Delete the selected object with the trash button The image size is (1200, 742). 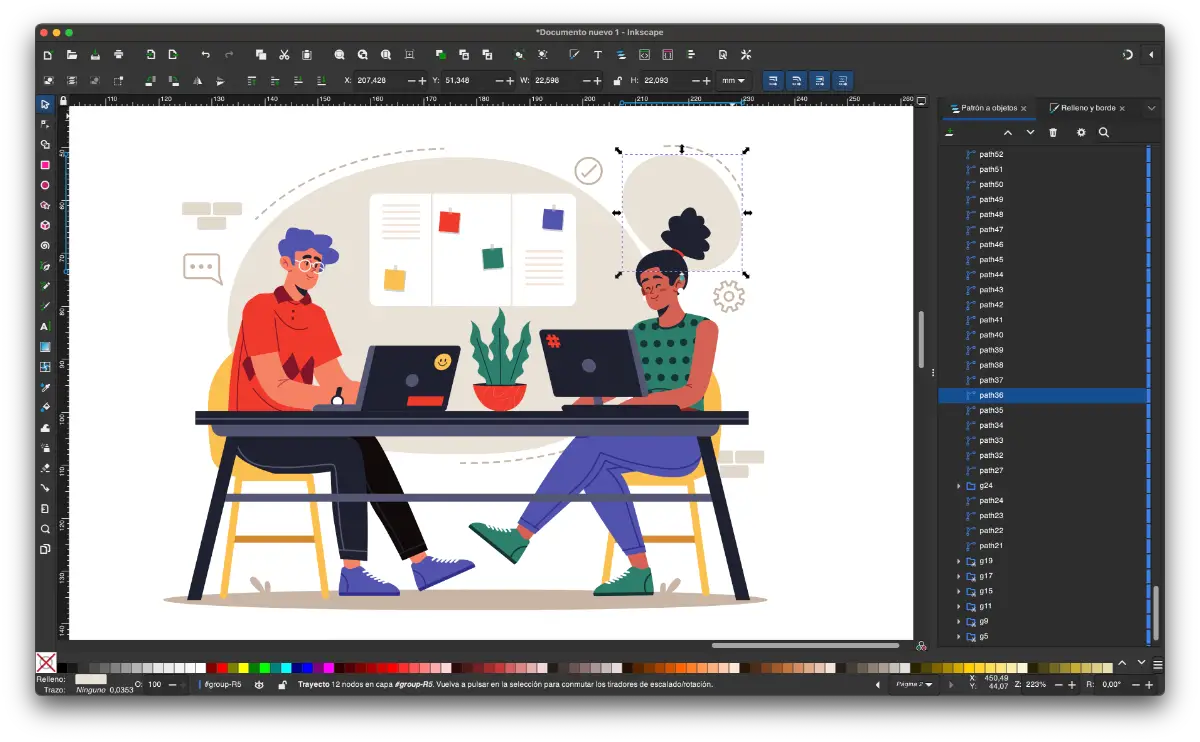coord(1053,132)
